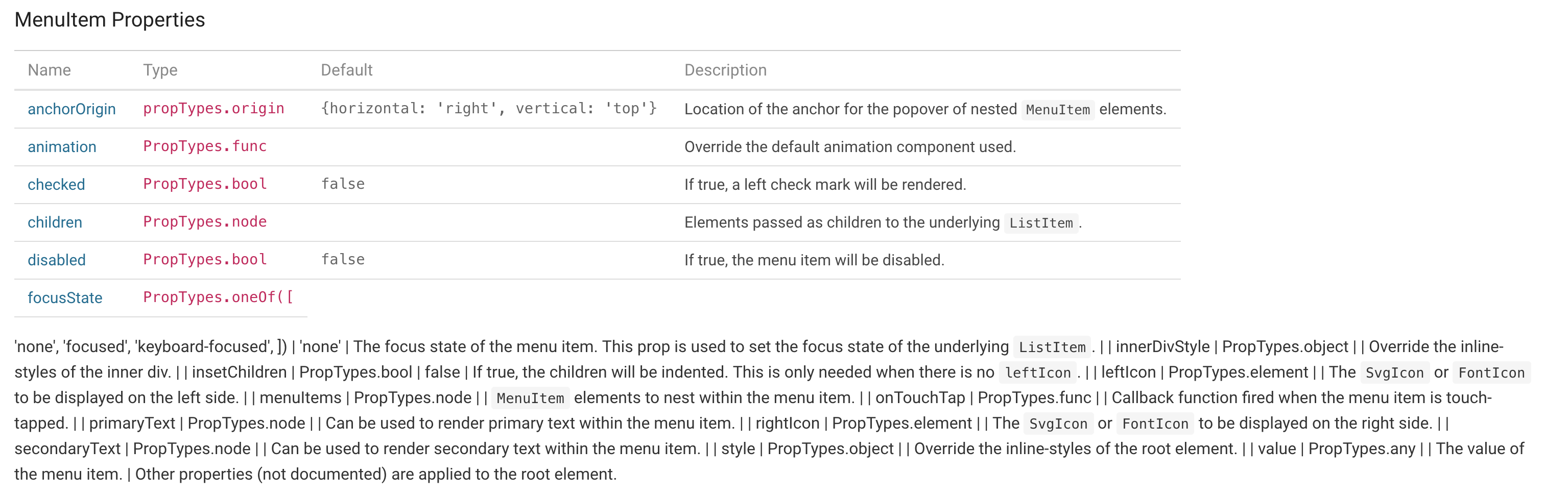Click the children property name

(55, 222)
